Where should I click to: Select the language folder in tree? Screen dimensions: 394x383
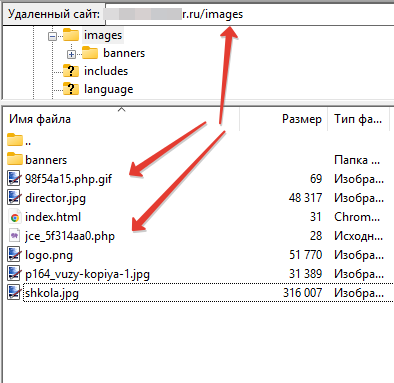click(108, 89)
